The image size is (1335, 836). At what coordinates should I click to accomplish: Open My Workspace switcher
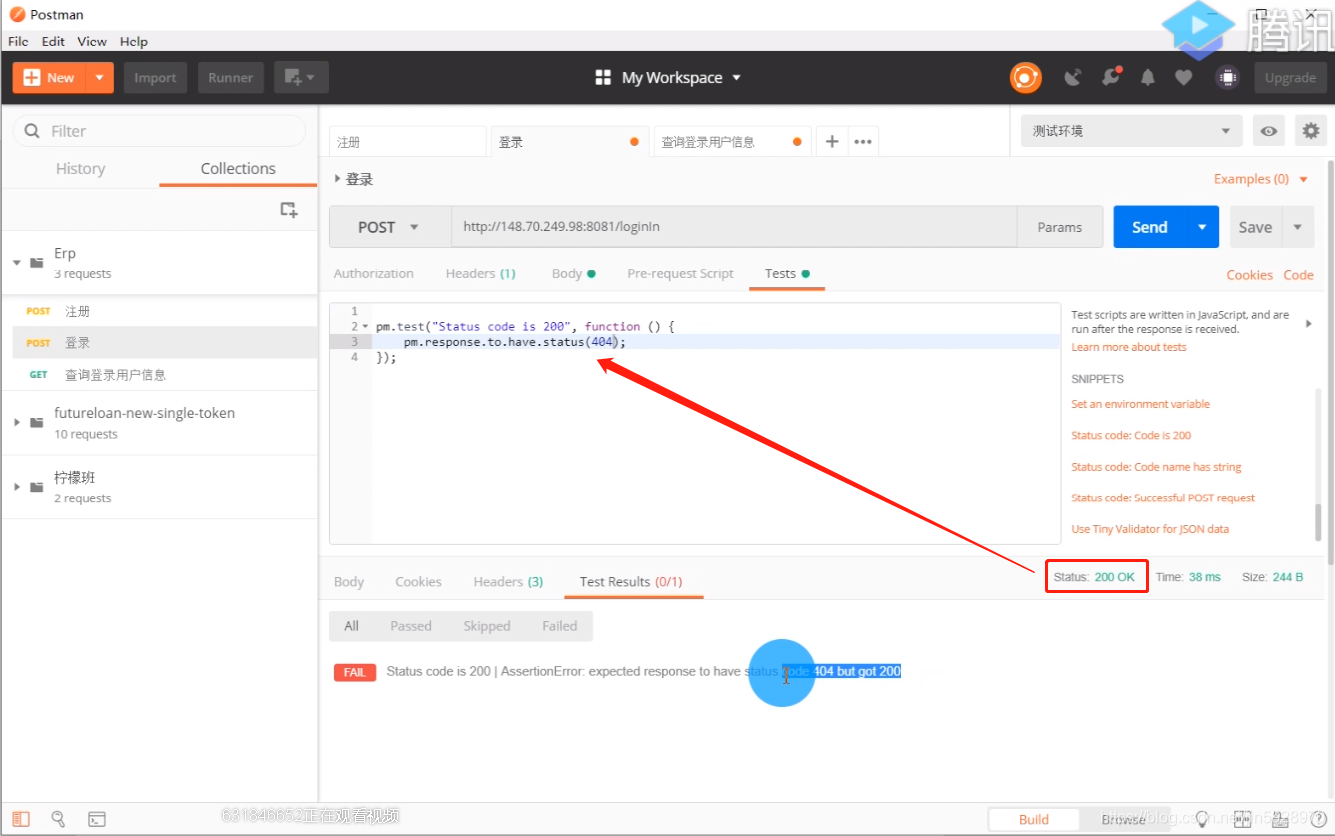pyautogui.click(x=669, y=78)
